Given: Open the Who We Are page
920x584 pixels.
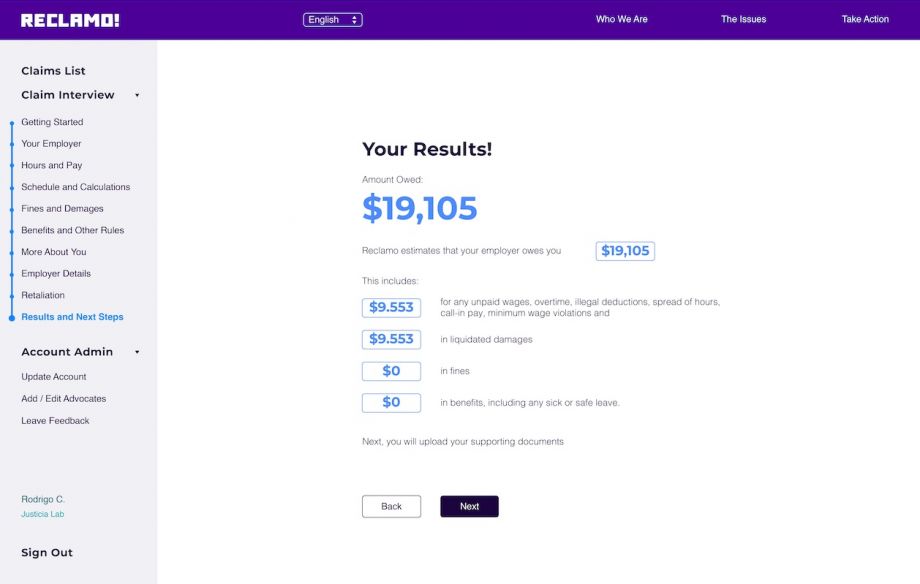Looking at the screenshot, I should 621,19.
